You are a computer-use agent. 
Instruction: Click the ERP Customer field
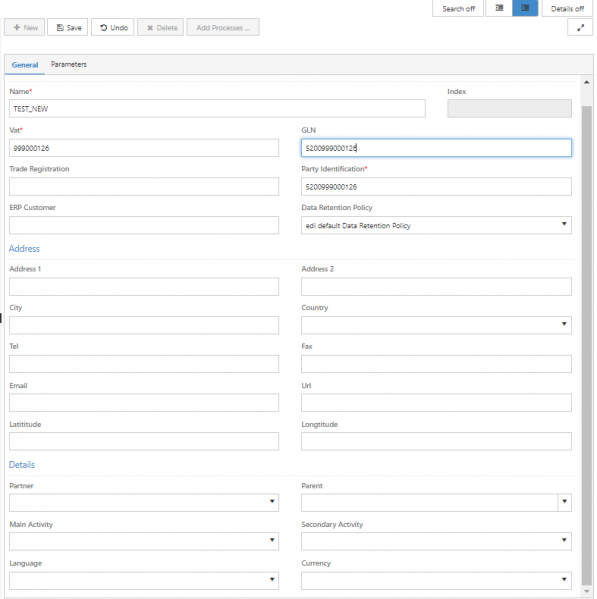[x=144, y=225]
